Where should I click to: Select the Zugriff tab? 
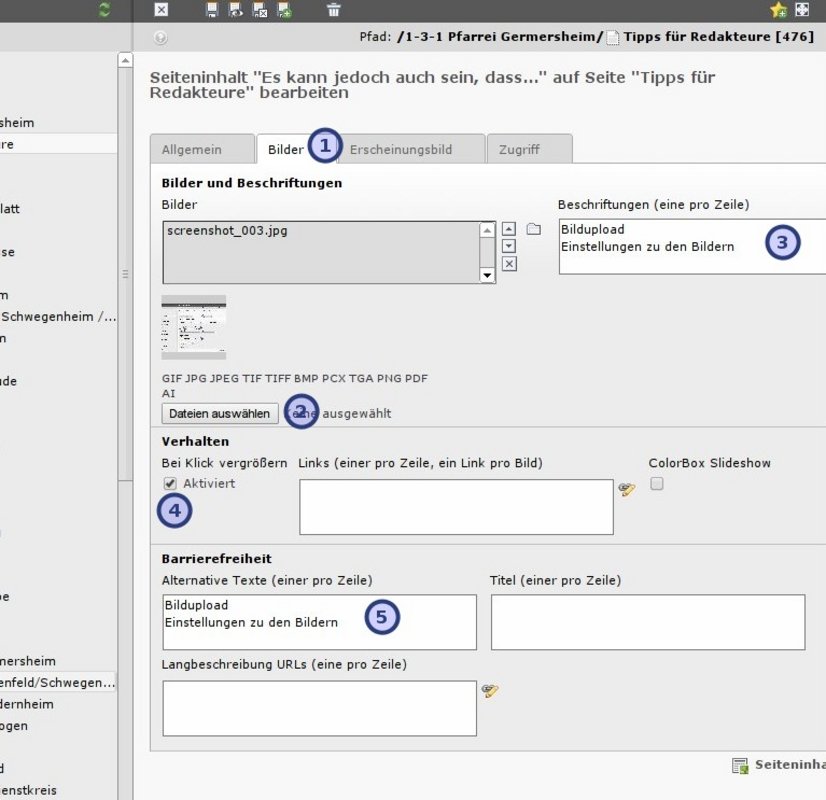(x=519, y=149)
